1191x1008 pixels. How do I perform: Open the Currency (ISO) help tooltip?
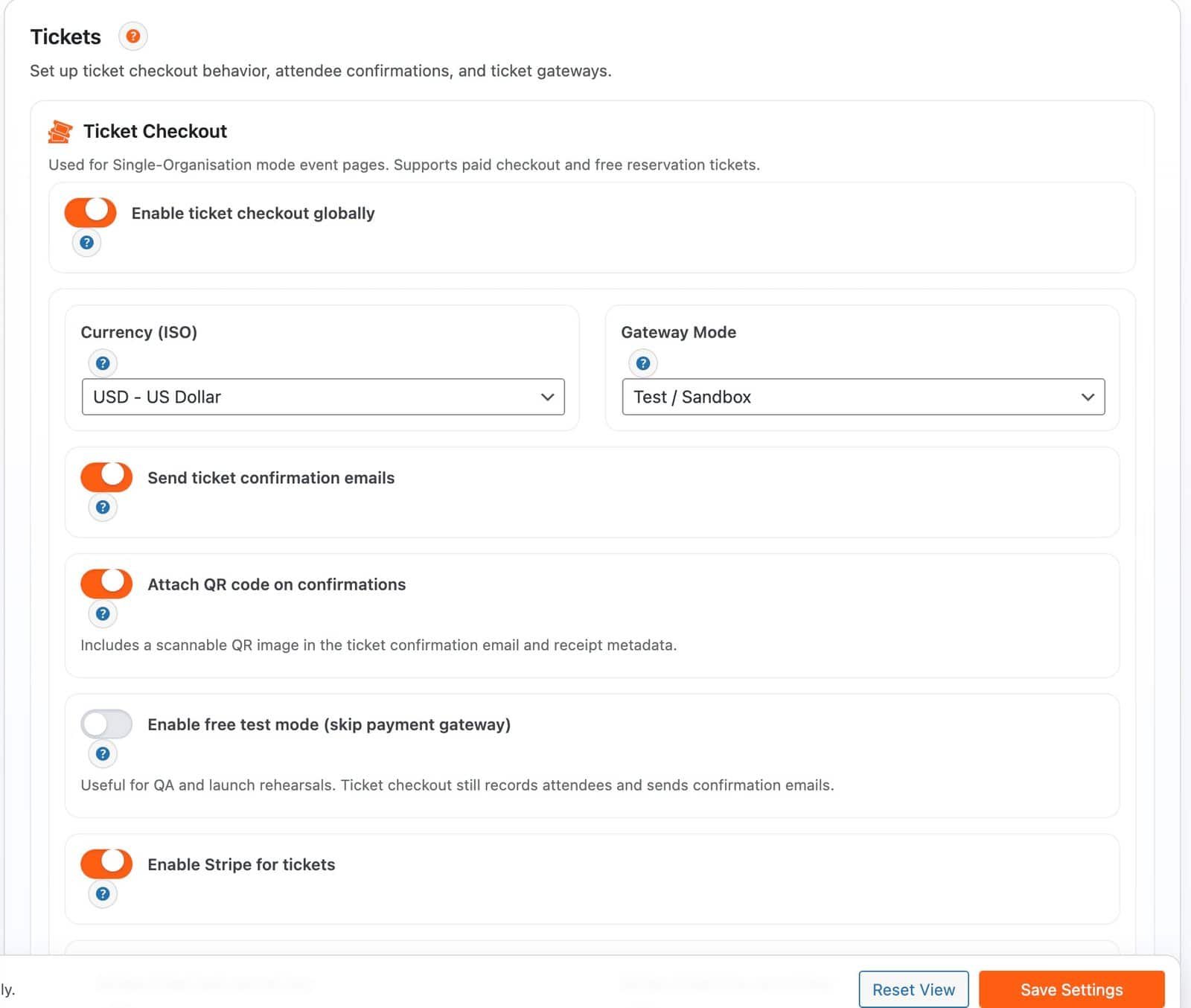[x=103, y=363]
